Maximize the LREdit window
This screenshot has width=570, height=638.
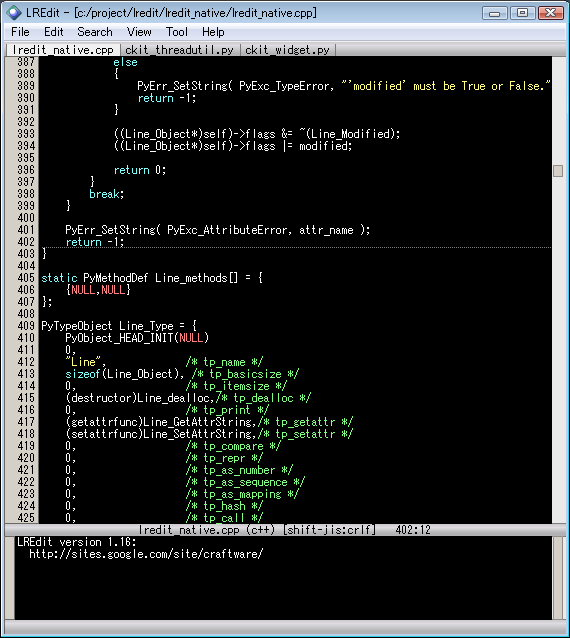pyautogui.click(x=522, y=13)
